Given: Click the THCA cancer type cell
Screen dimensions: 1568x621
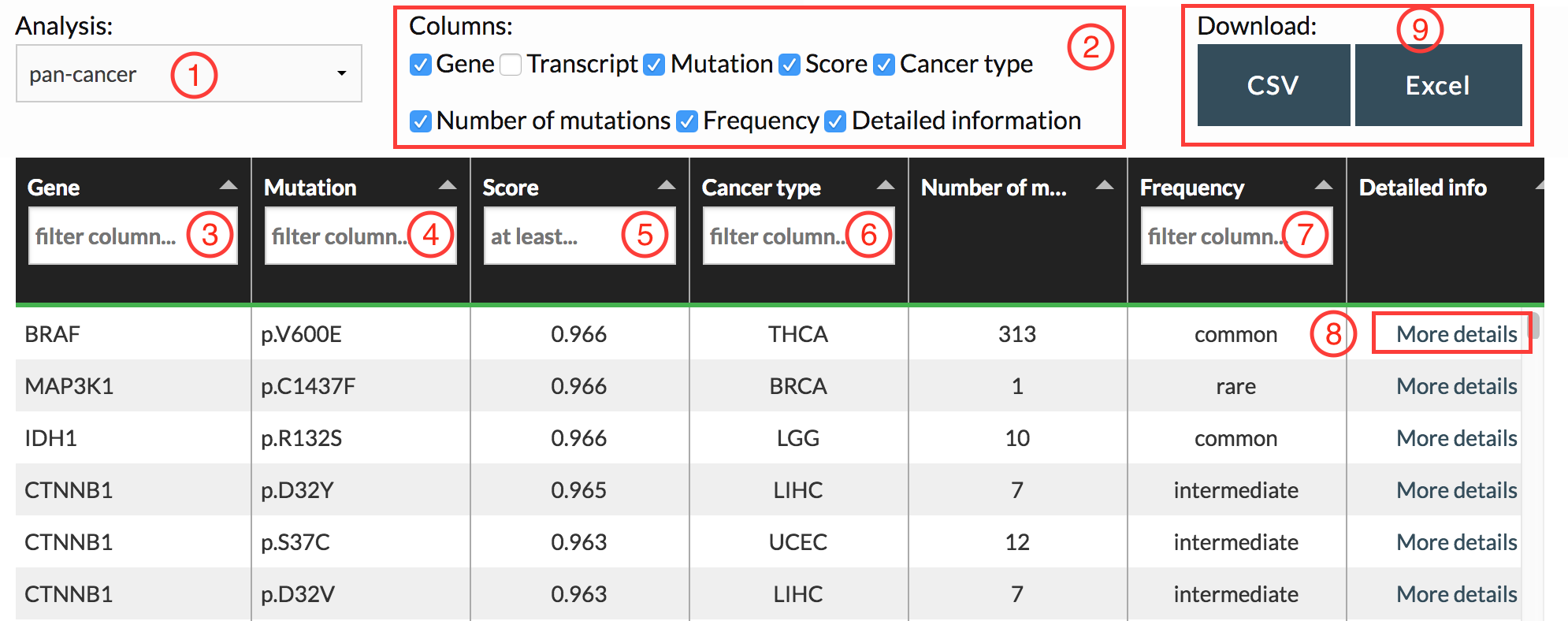Looking at the screenshot, I should 799,334.
